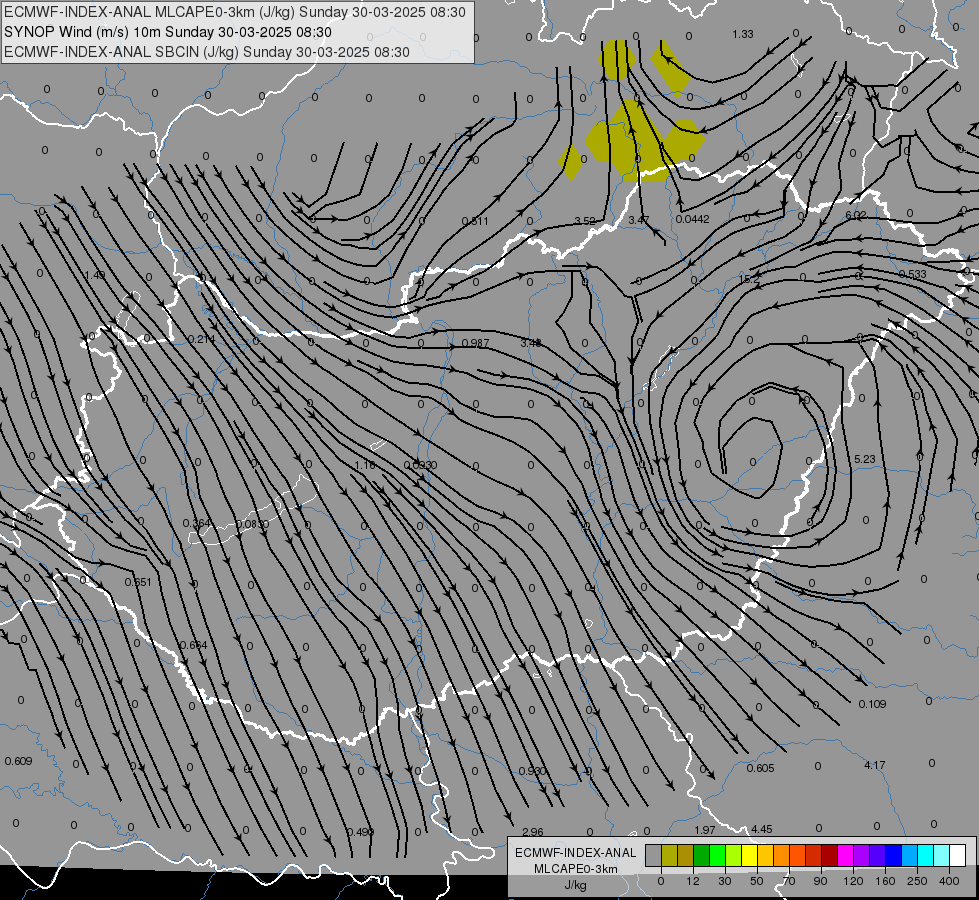Click the map value '0.511'
Screen dimensions: 979x900
coord(475,221)
